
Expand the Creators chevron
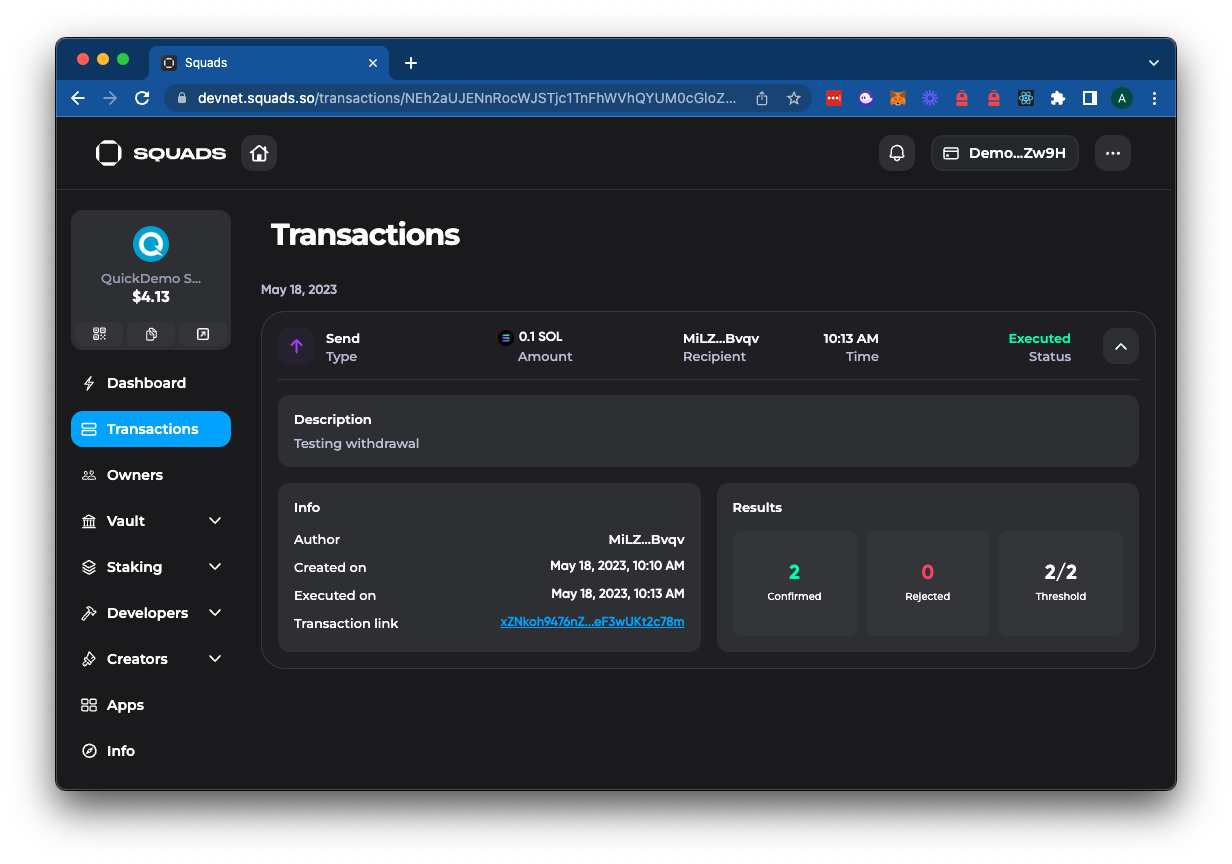215,659
